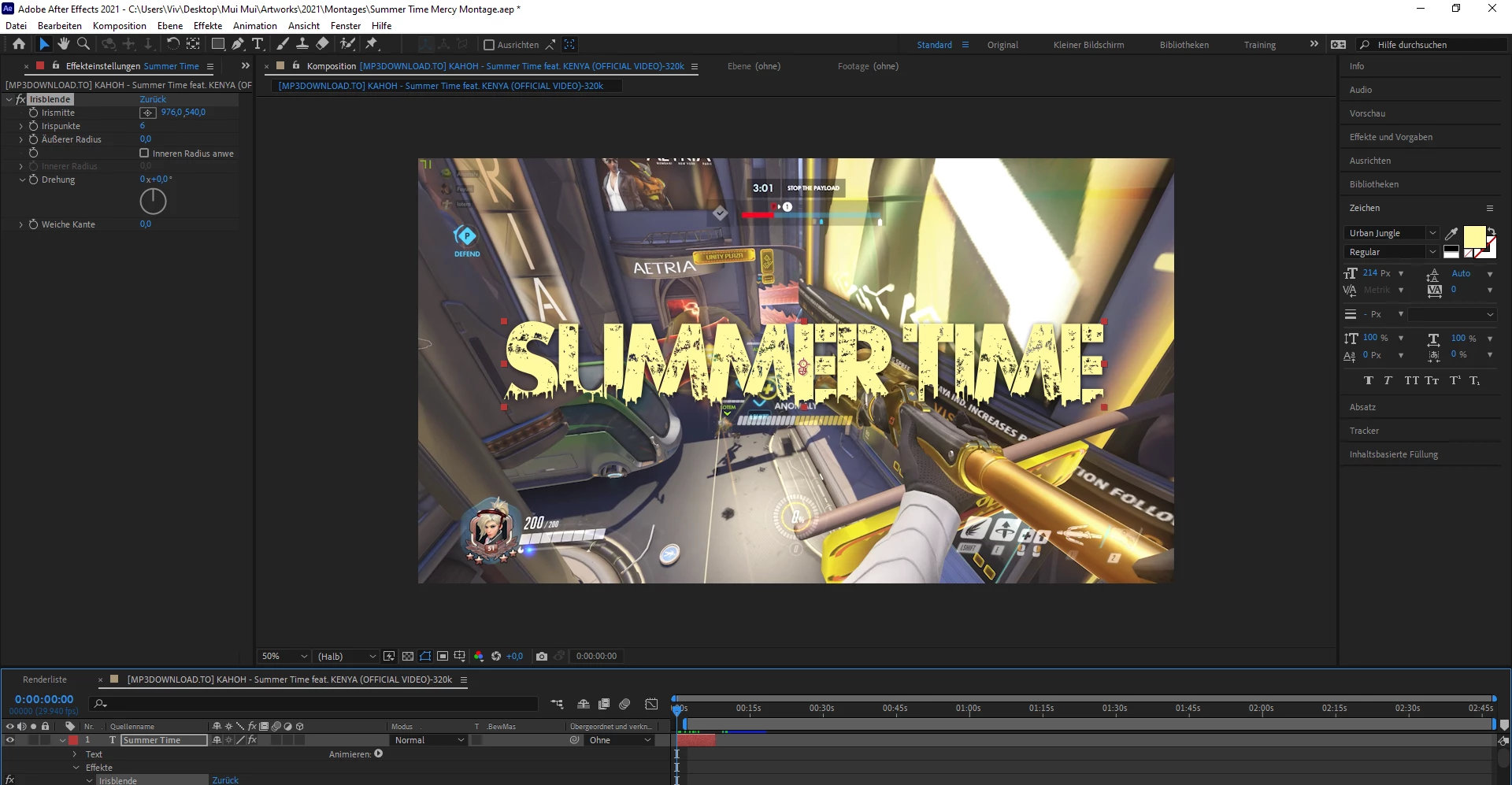Open the Regular font style dropdown
The image size is (1512, 785).
coord(1392,252)
